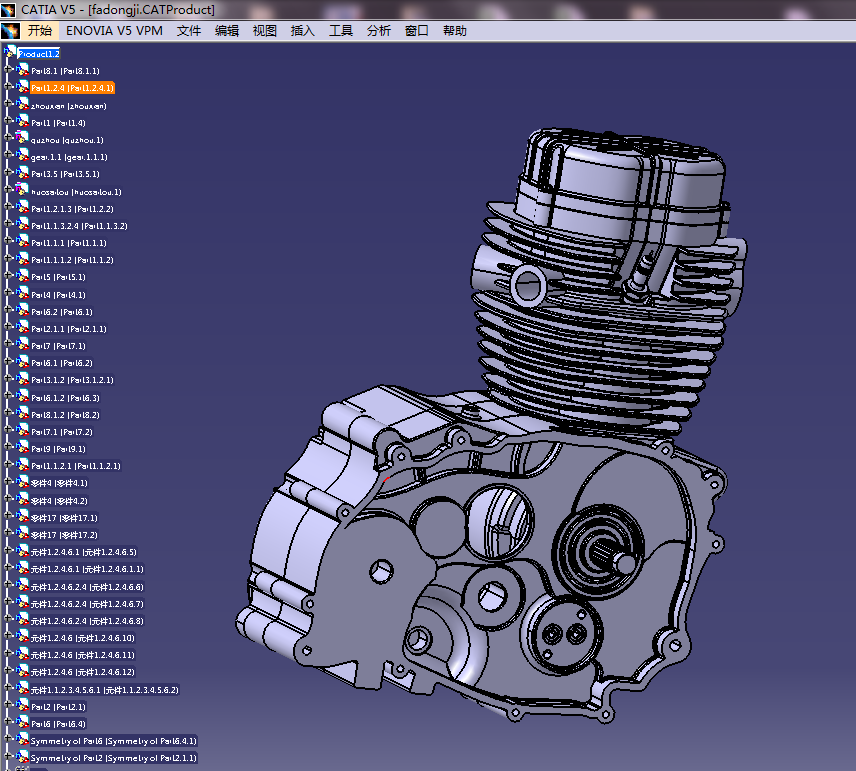856x771 pixels.
Task: Click the part icon beside zhouxian
Action: [22, 104]
